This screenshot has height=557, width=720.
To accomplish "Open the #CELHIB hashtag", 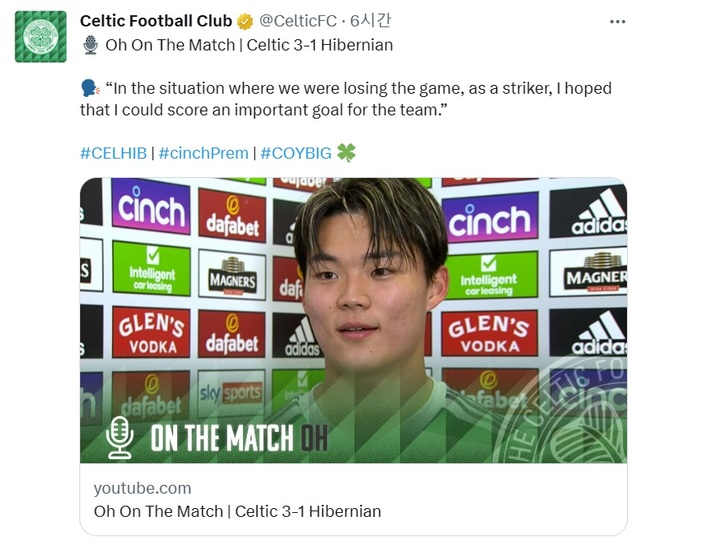I will pos(113,153).
